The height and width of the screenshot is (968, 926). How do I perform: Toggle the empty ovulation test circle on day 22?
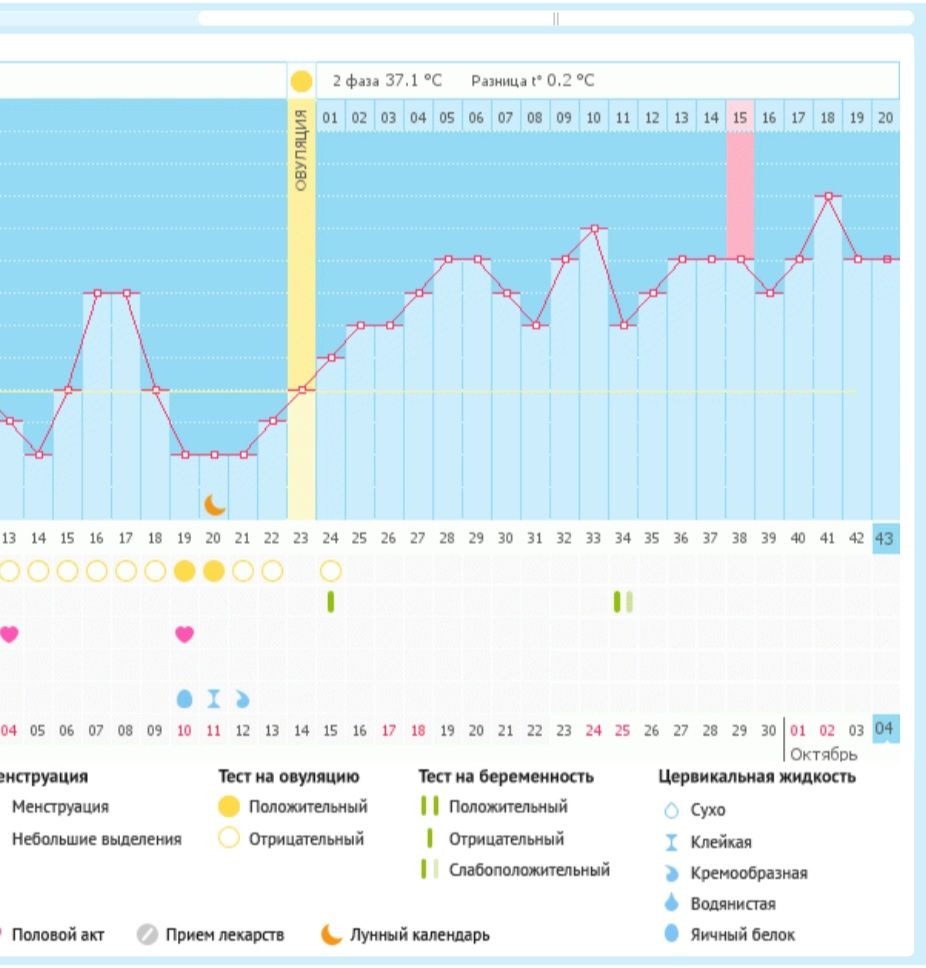pos(272,571)
